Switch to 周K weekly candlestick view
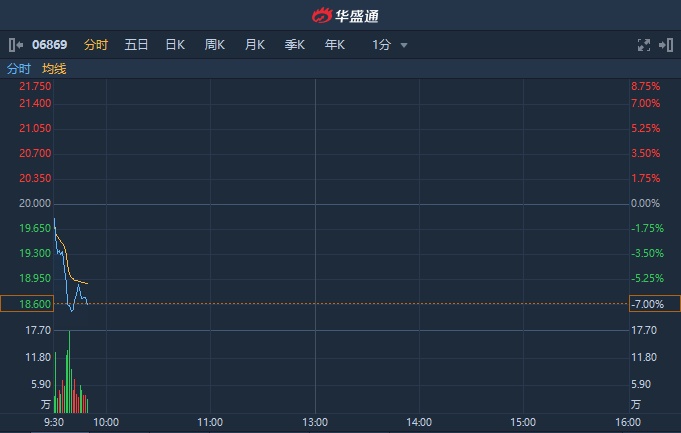This screenshot has width=681, height=433. pos(215,45)
